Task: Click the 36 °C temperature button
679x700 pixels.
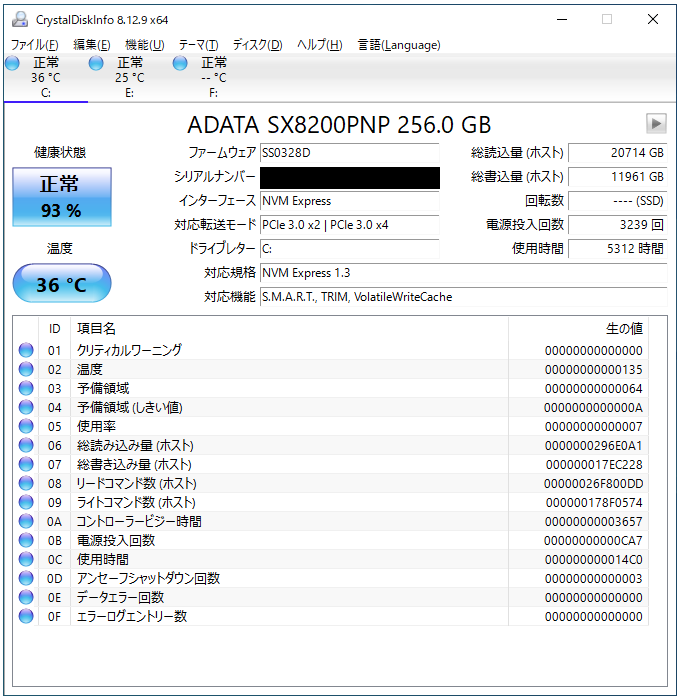Action: point(62,283)
